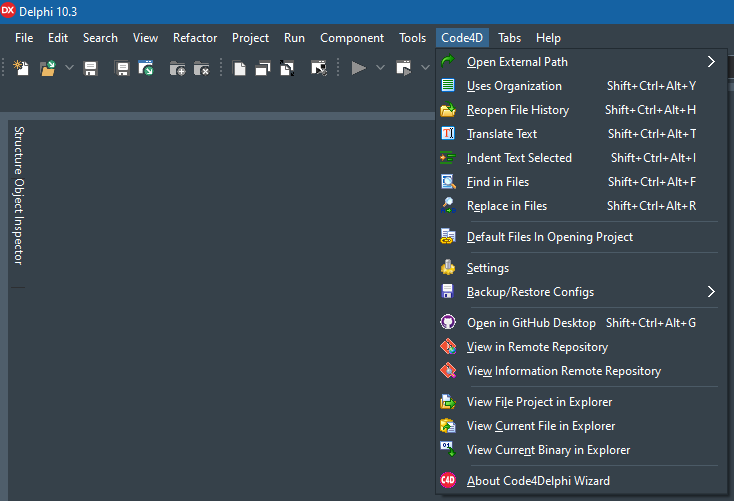Click the New Form toolbar icon

point(319,68)
